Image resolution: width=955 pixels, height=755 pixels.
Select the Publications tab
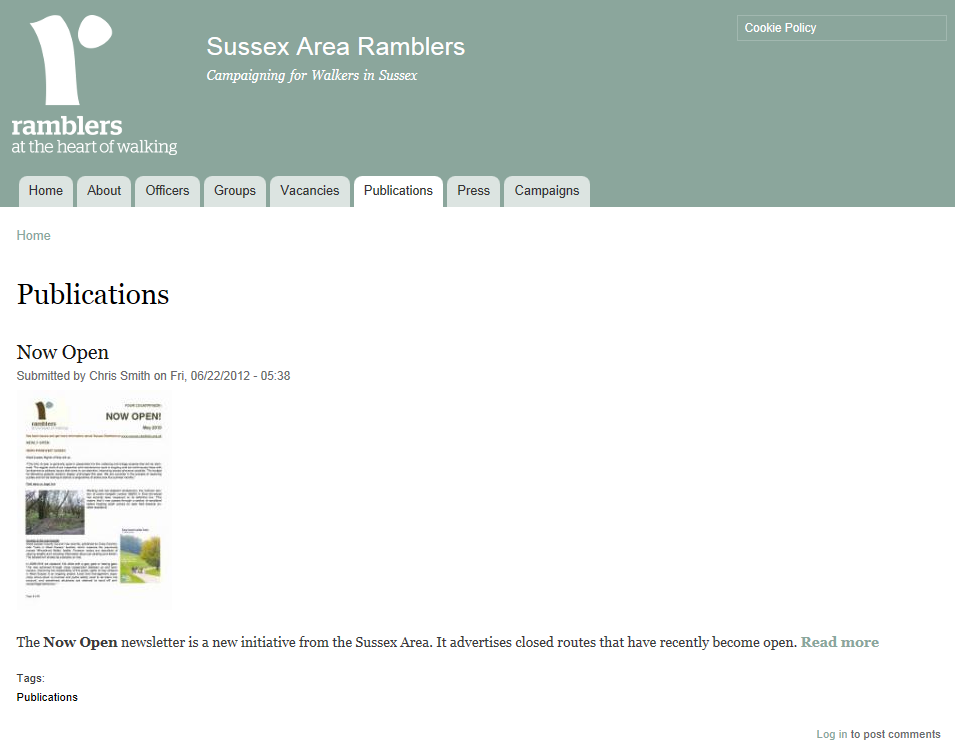[x=398, y=191]
